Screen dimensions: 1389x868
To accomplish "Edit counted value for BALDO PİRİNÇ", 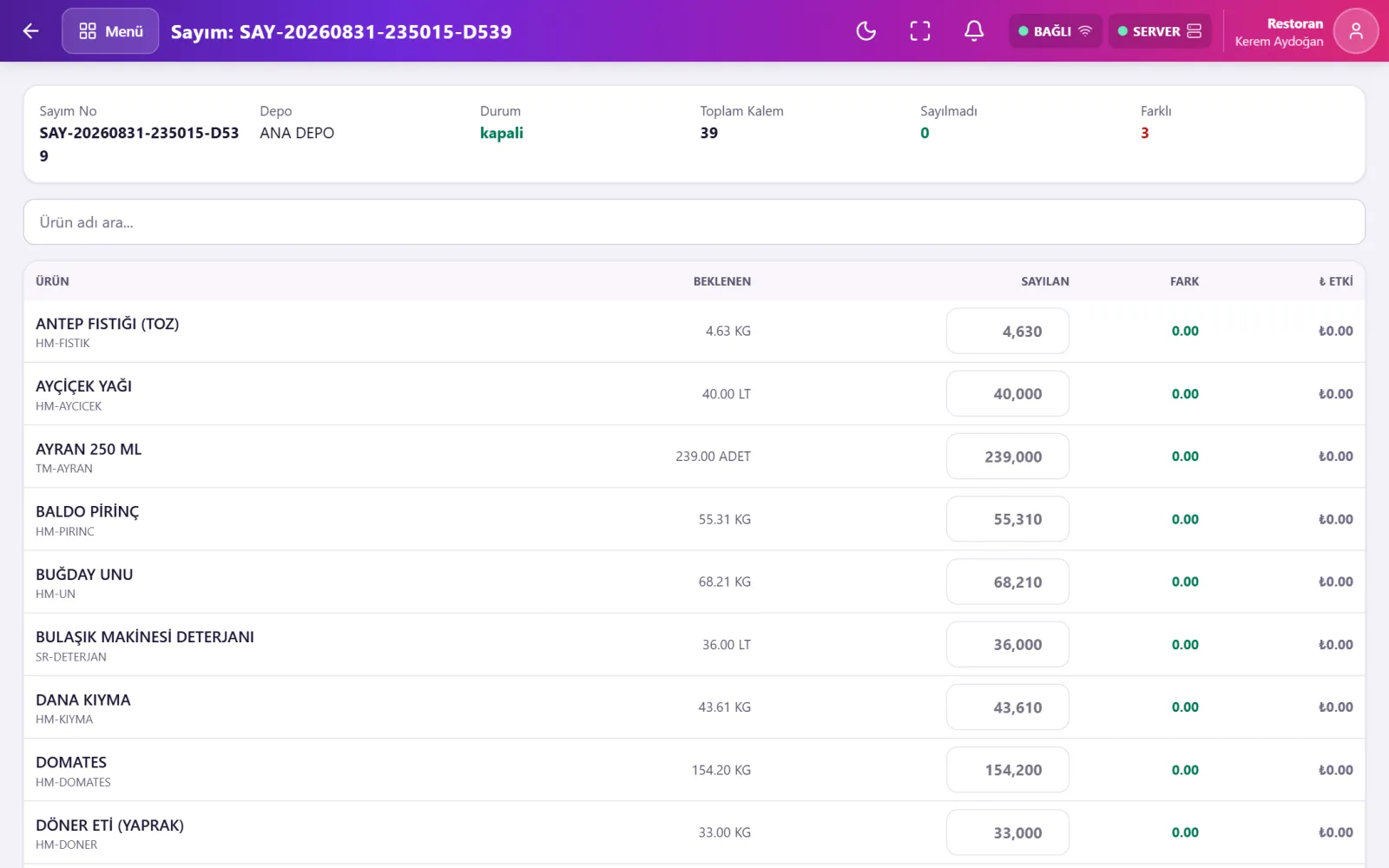I will [1007, 519].
